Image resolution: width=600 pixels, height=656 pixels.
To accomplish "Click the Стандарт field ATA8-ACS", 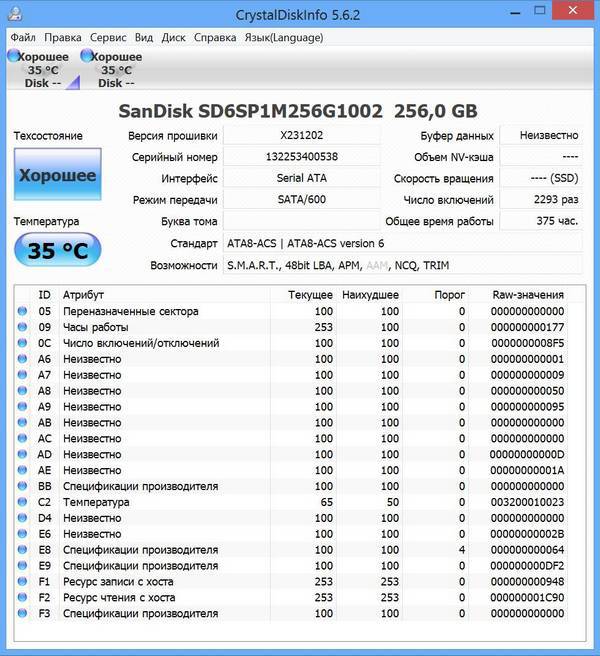I will point(403,243).
